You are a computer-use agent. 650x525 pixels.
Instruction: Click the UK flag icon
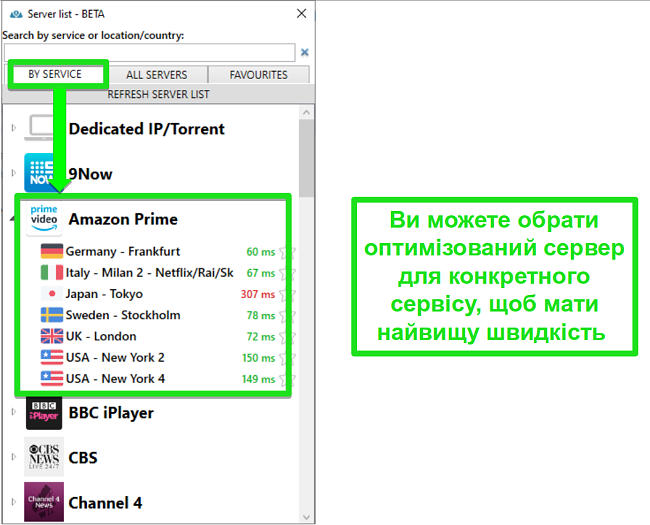pyautogui.click(x=52, y=336)
